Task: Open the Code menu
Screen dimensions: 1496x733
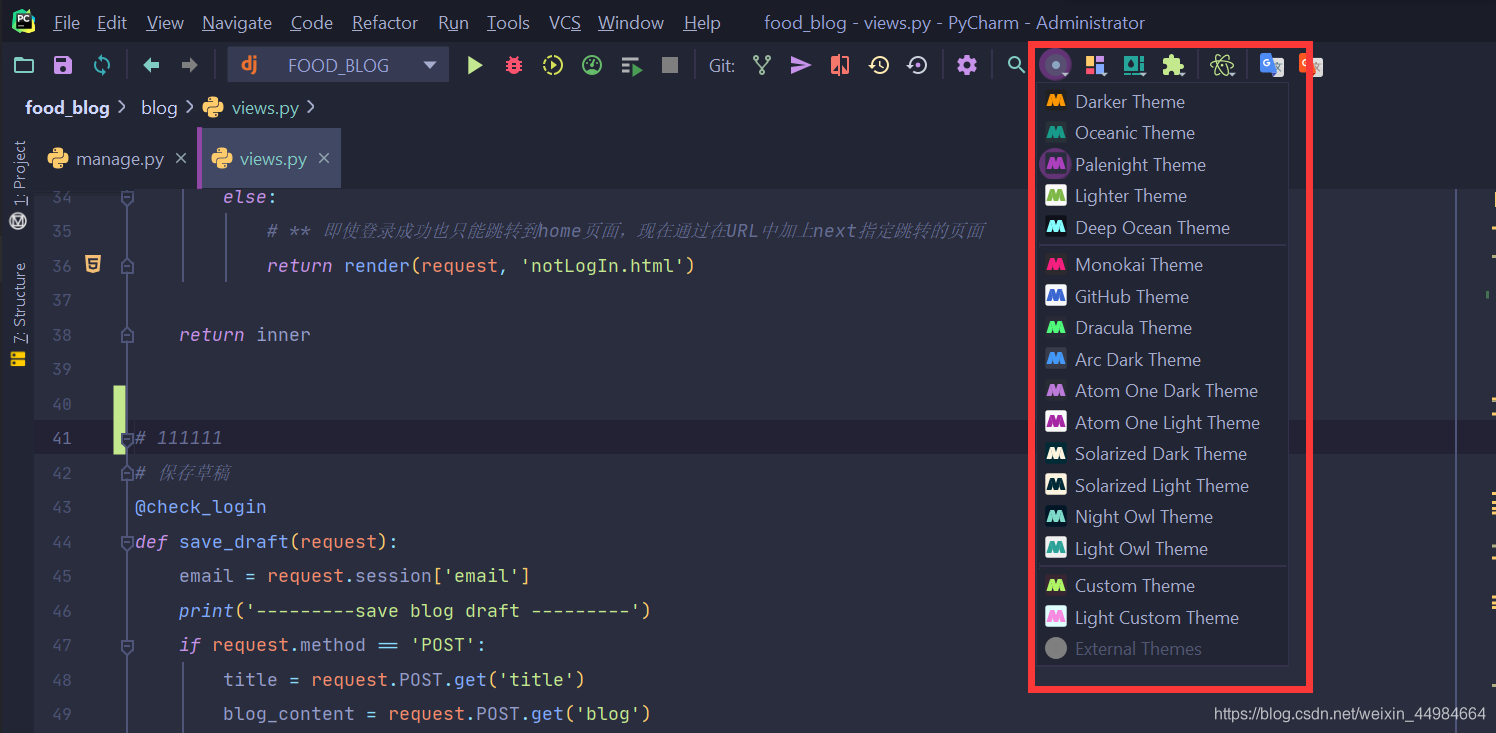Action: tap(312, 23)
